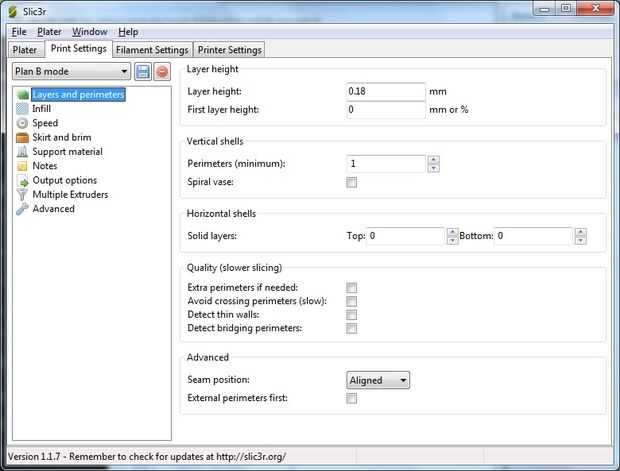
Task: Maximize the Slic3r window
Action: 566,9
